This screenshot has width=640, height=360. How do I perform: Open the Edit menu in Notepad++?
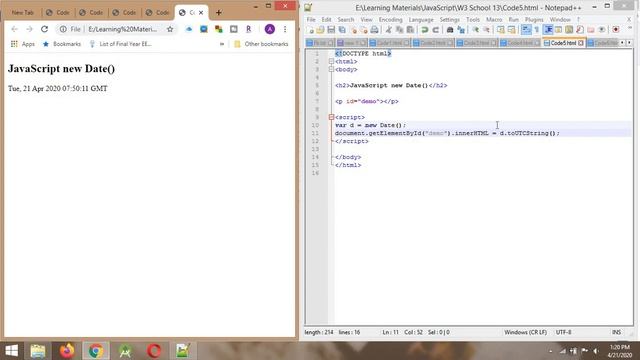pyautogui.click(x=327, y=20)
